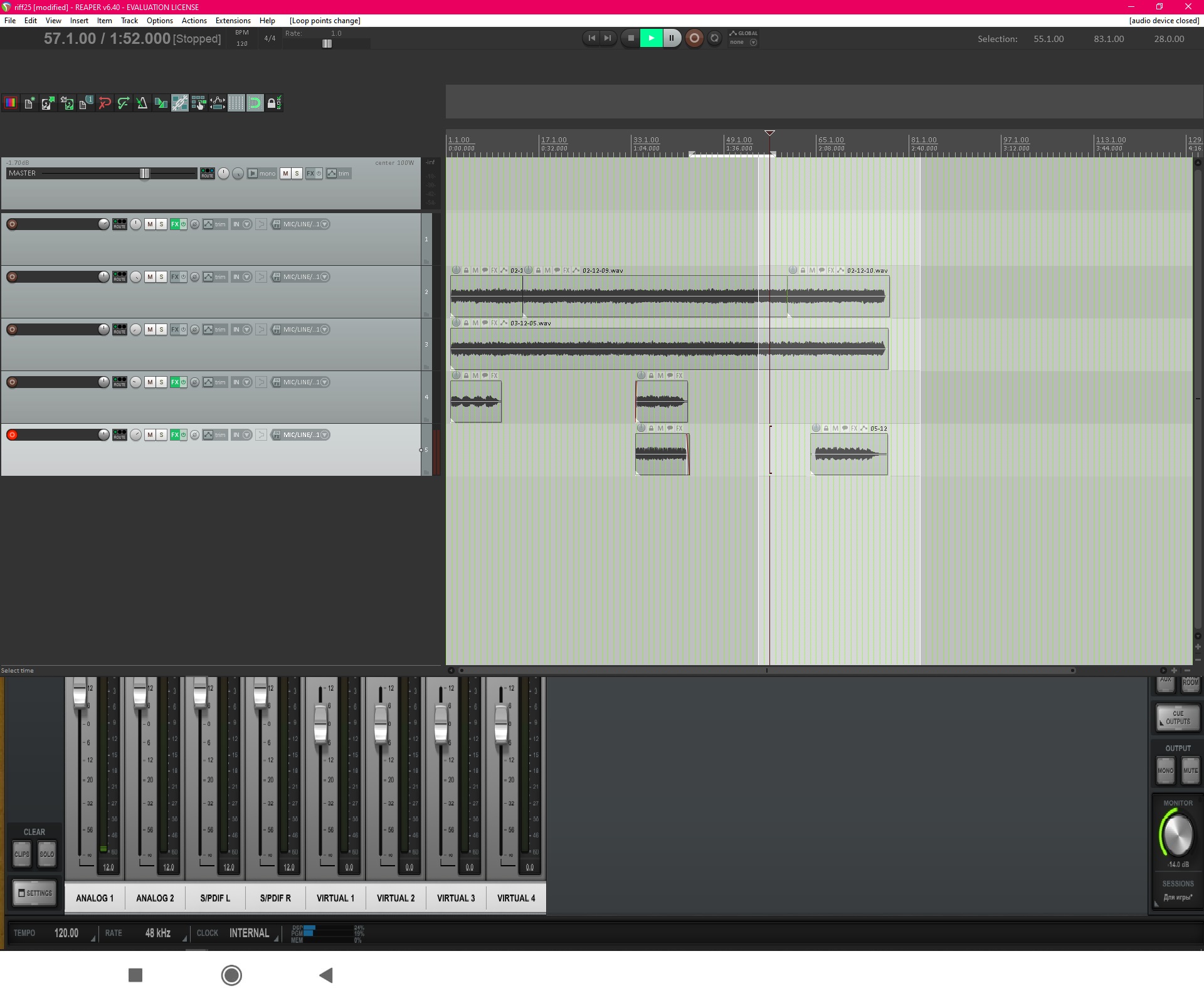Click the SETTINGS button in mixer

pos(35,893)
